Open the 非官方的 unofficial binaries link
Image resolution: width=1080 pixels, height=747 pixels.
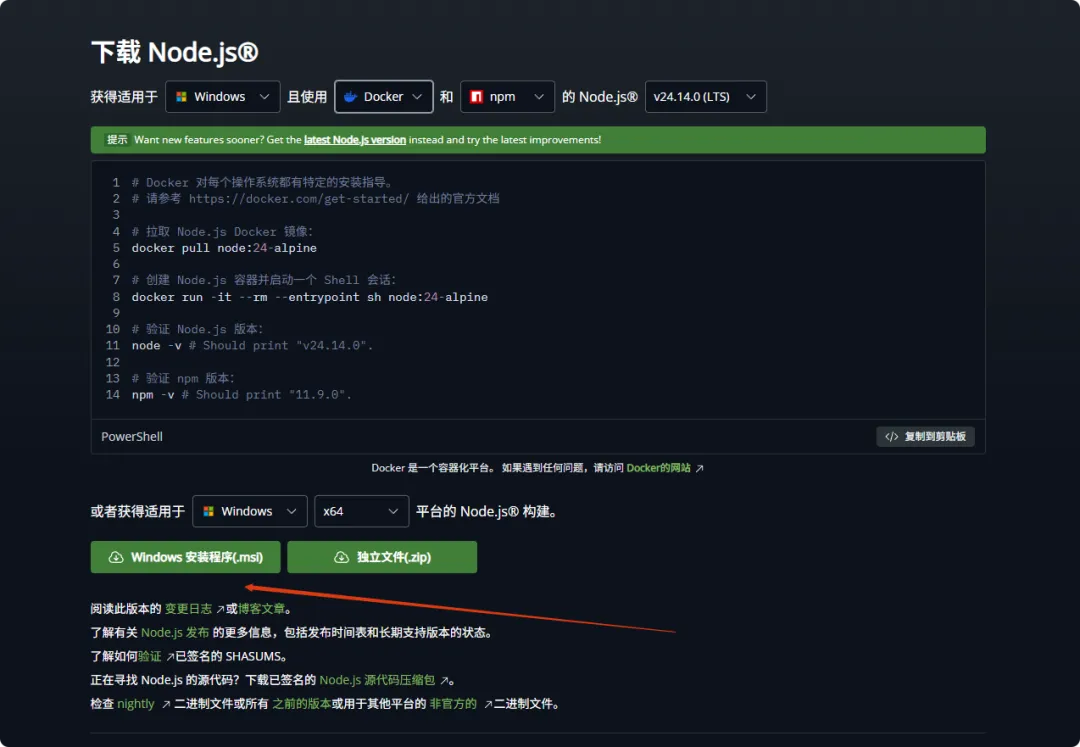[453, 704]
